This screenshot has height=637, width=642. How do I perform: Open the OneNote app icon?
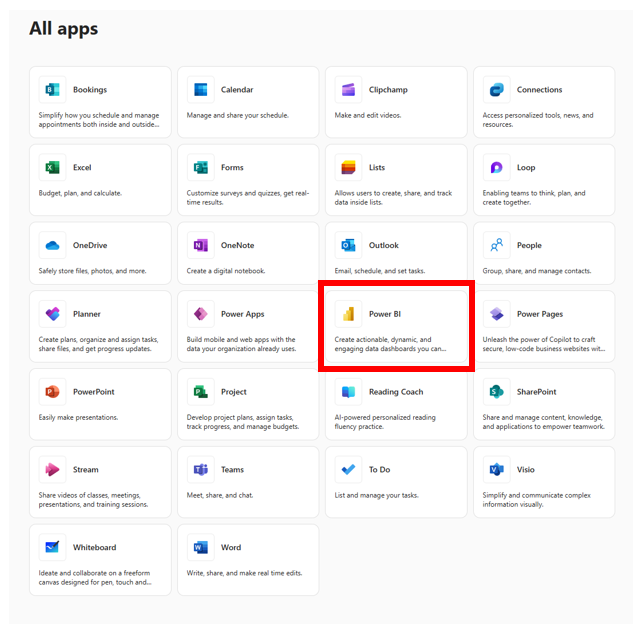click(x=201, y=245)
